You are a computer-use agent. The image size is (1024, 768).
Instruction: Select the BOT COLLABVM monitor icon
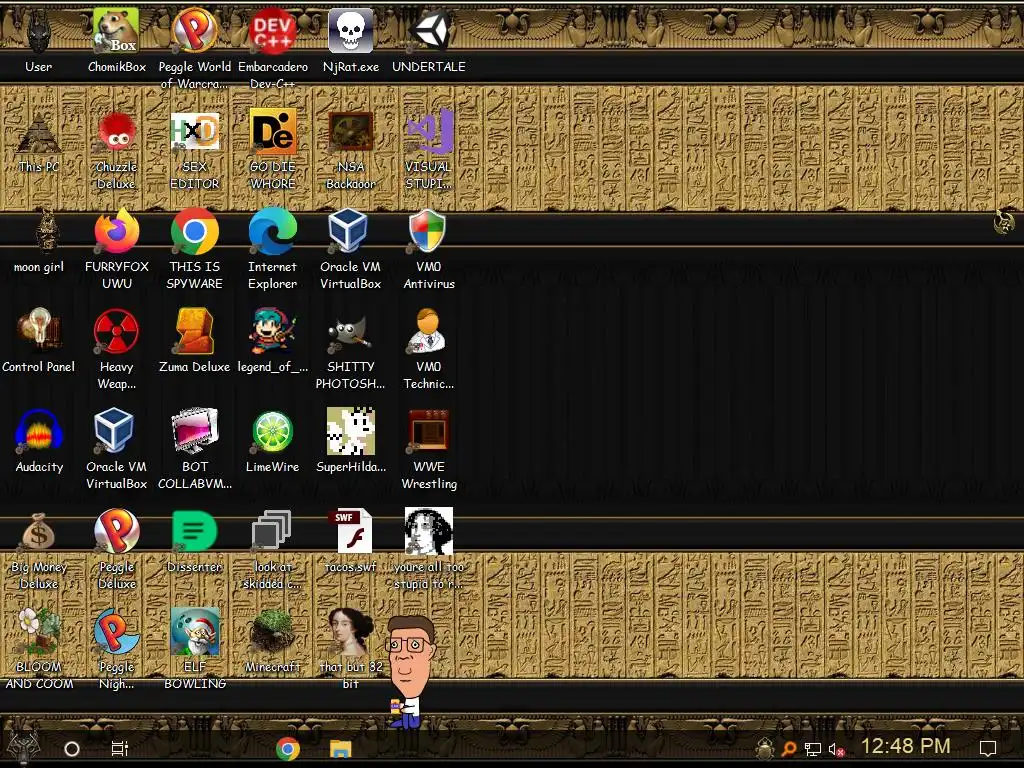(x=195, y=431)
